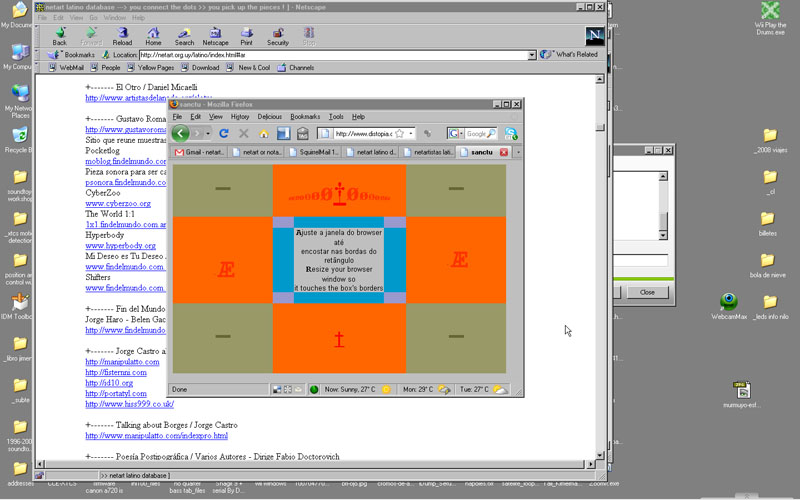Image resolution: width=800 pixels, height=500 pixels.
Task: Reload the page in Firefox
Action: click(x=224, y=133)
